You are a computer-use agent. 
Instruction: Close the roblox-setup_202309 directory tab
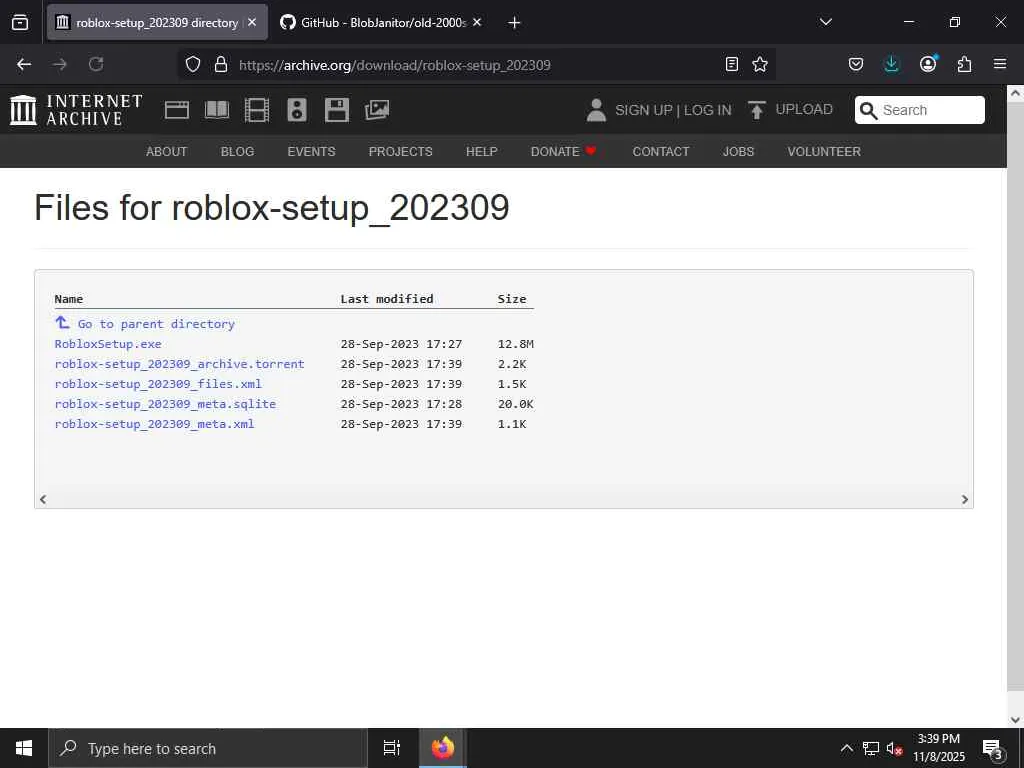pyautogui.click(x=252, y=22)
